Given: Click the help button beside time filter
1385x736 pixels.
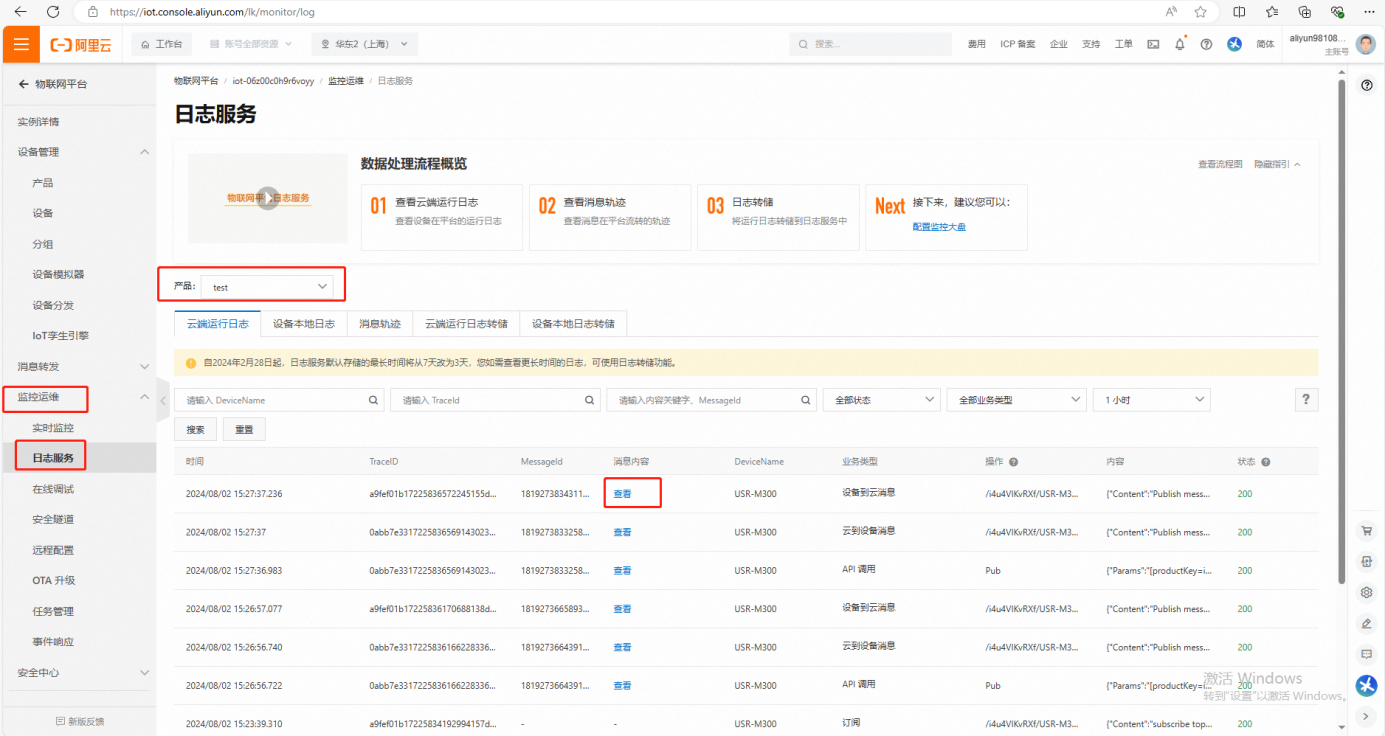Looking at the screenshot, I should [x=1305, y=400].
